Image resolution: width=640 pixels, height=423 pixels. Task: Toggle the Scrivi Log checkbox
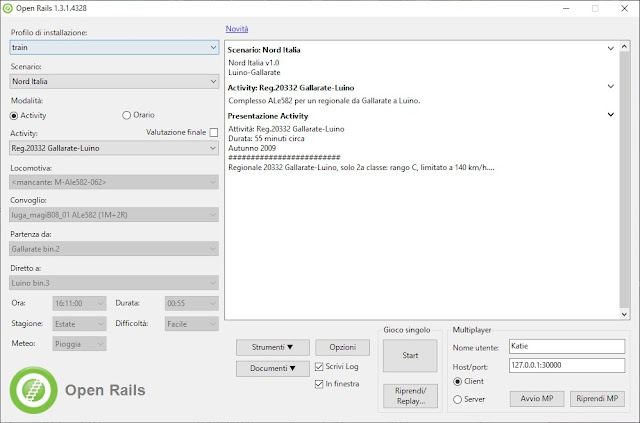coord(319,367)
